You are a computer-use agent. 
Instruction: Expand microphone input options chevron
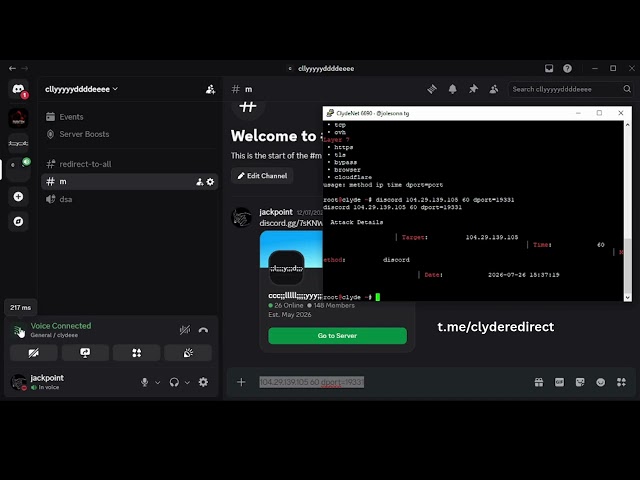158,382
